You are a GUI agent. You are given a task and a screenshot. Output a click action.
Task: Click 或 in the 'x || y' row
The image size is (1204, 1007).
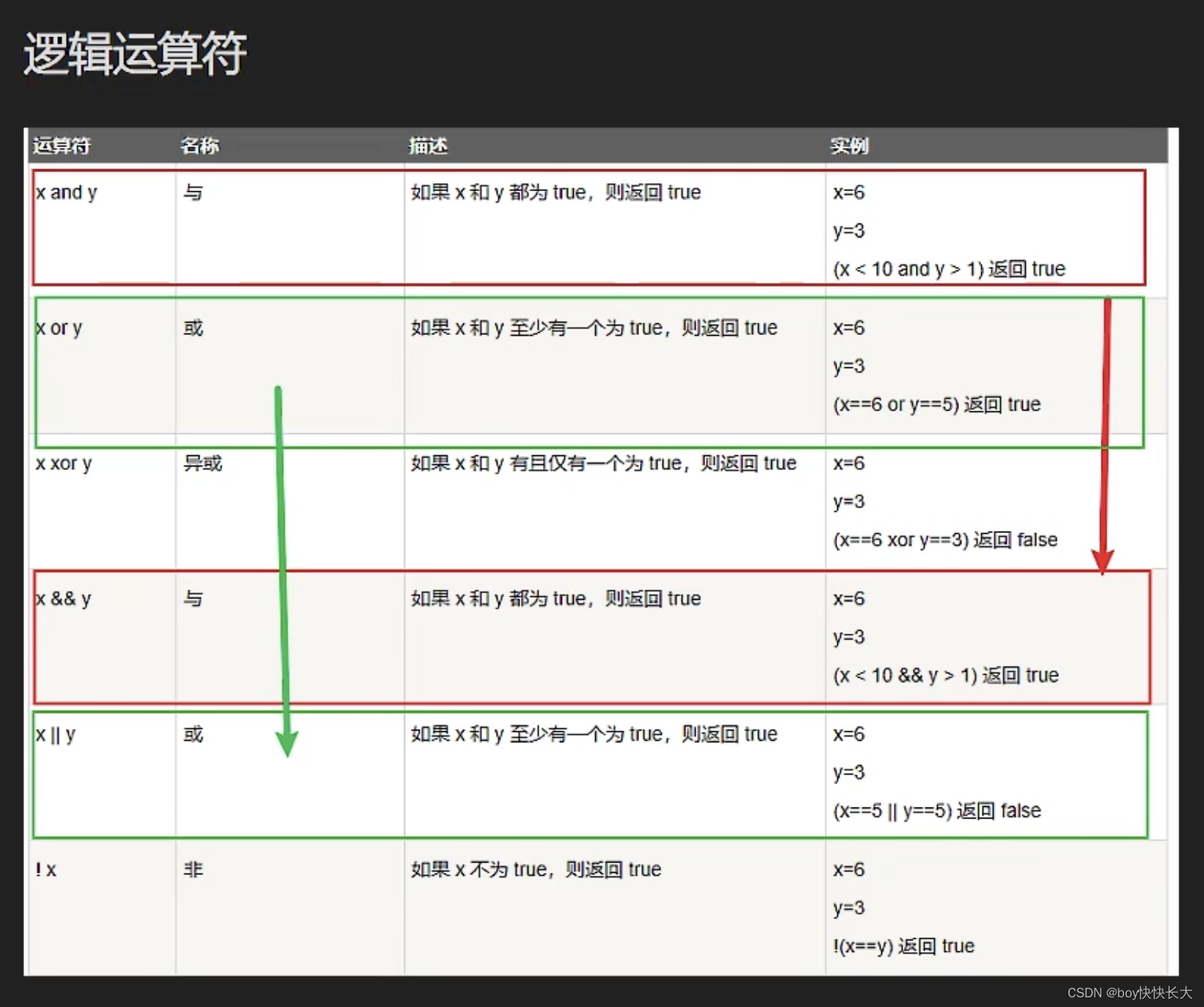193,735
